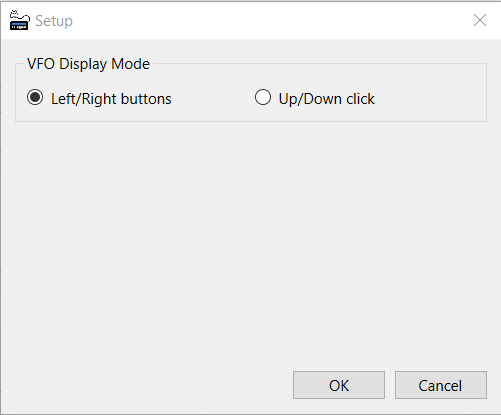Click the filled Left/Right radio circle
Image resolution: width=501 pixels, height=415 pixels.
[35, 98]
